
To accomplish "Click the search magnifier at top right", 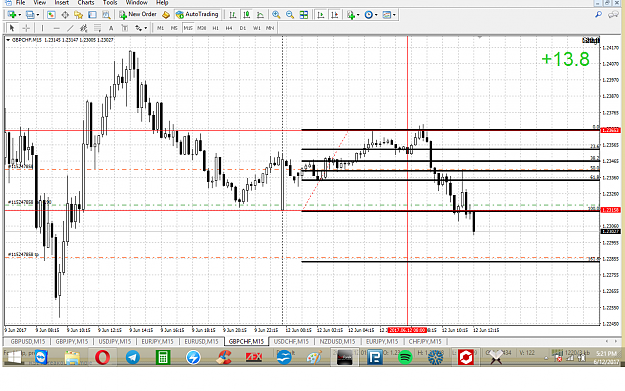I will pyautogui.click(x=598, y=15).
